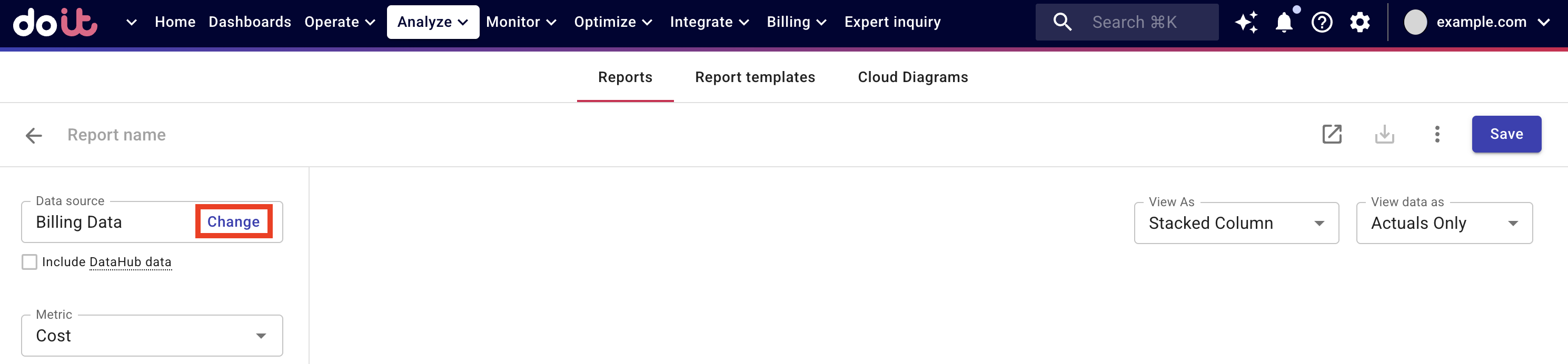Click the DoiT logo icon
This screenshot has height=364, width=1568.
(x=55, y=23)
